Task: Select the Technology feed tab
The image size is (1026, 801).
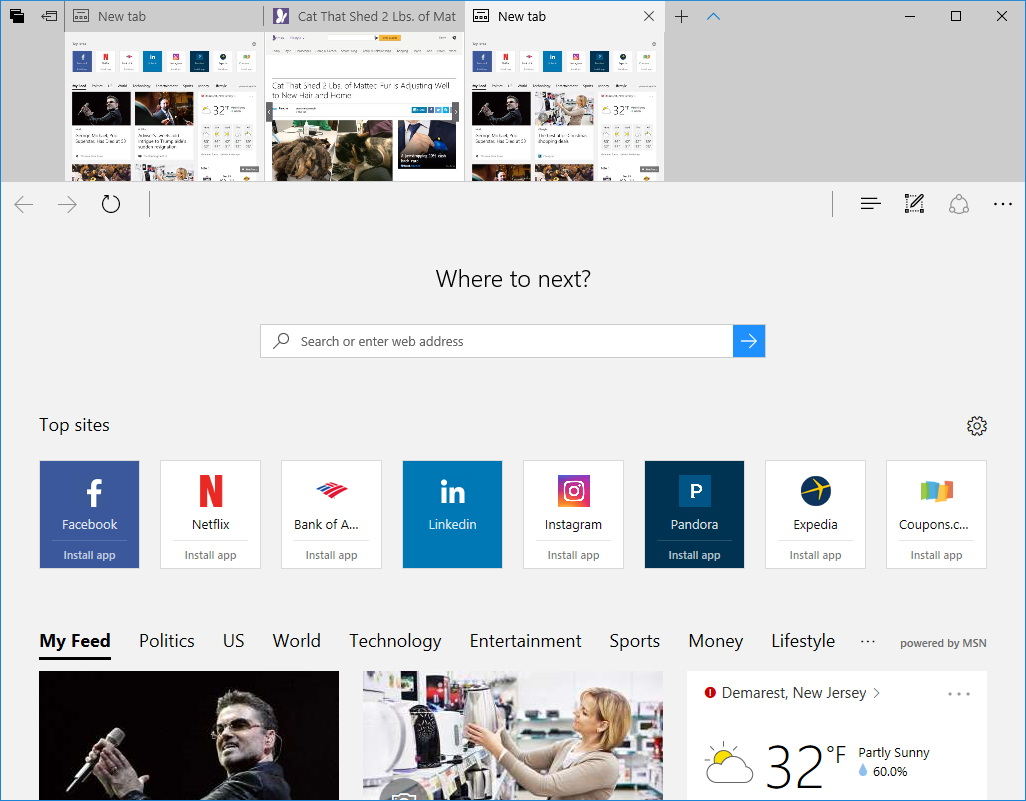Action: click(395, 641)
